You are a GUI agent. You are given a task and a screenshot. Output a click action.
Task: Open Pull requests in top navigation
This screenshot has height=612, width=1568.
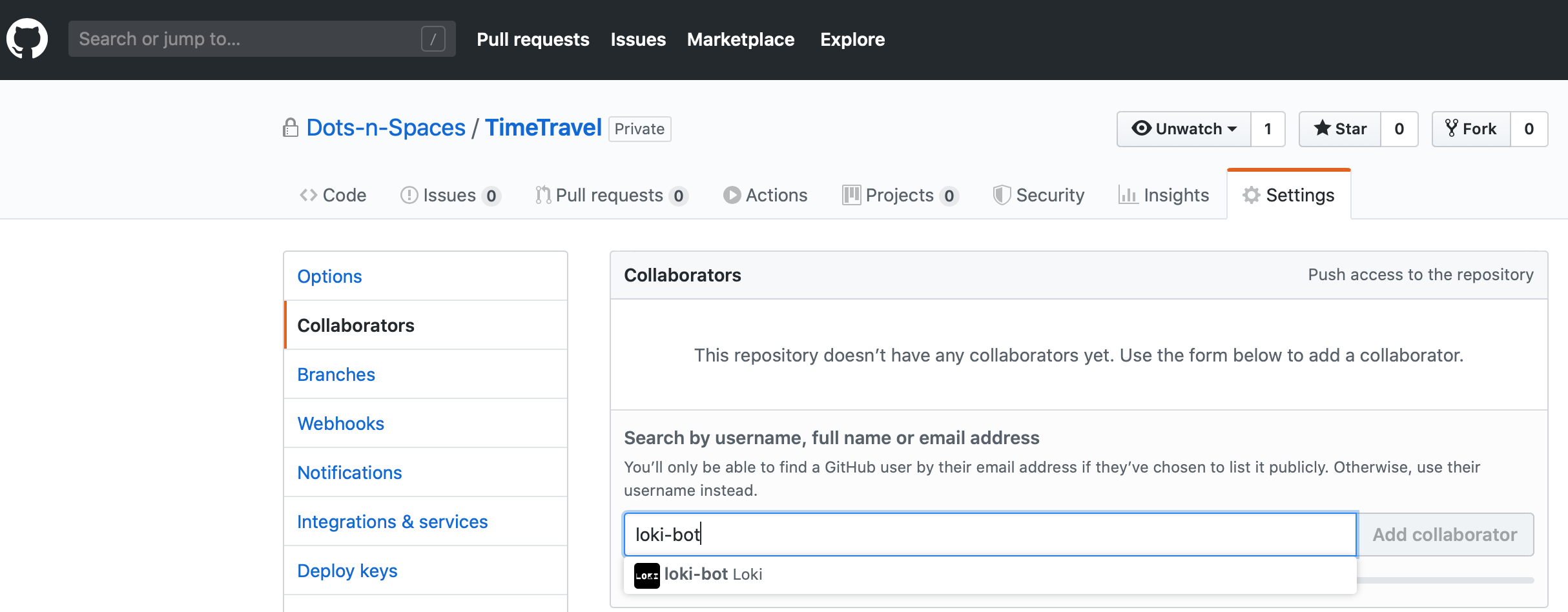[x=533, y=39]
